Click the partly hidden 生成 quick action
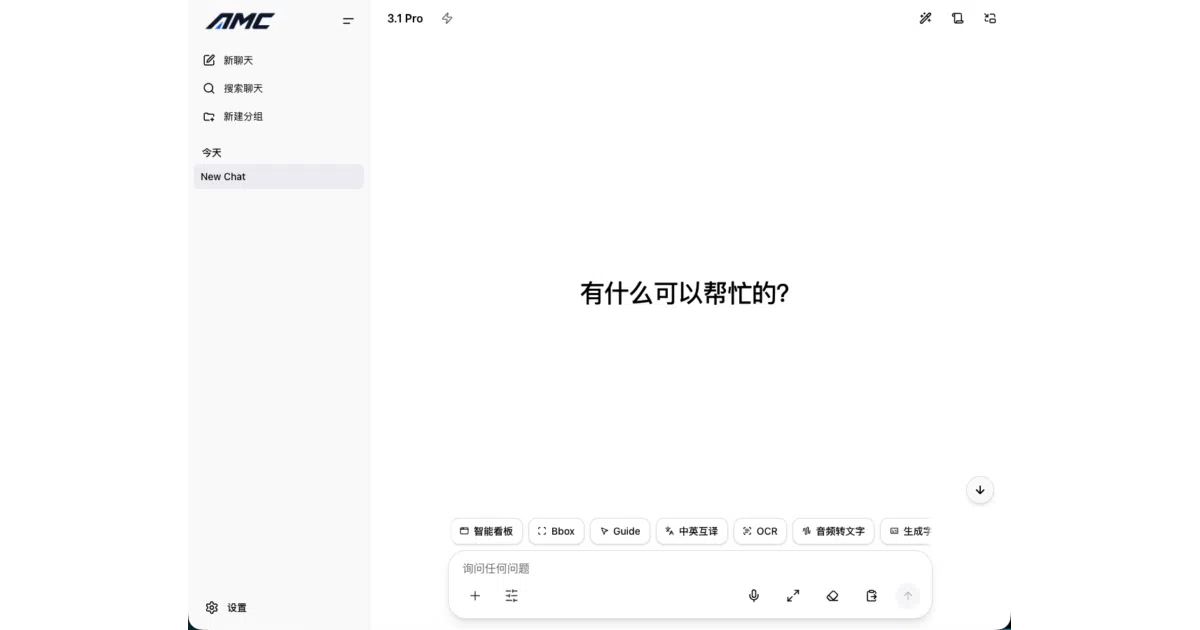This screenshot has width=1200, height=630. pyautogui.click(x=906, y=531)
